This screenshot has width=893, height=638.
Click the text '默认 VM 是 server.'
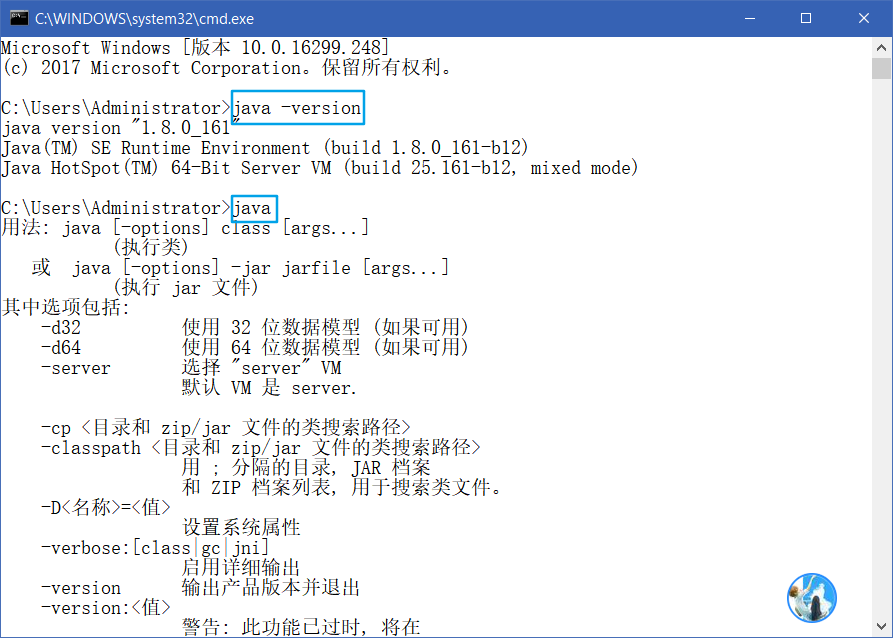click(x=269, y=388)
